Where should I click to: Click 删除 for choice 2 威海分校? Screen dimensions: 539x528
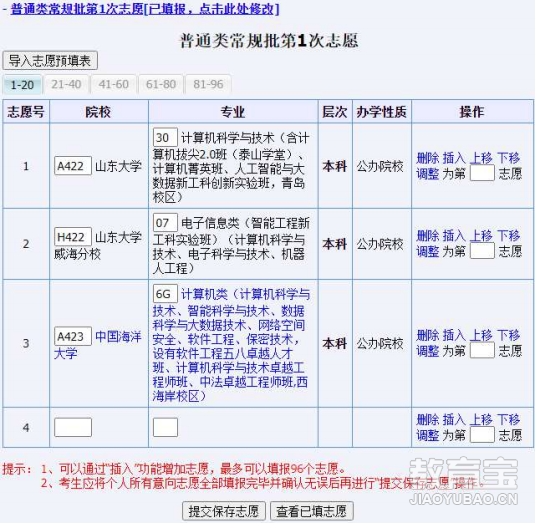(428, 236)
